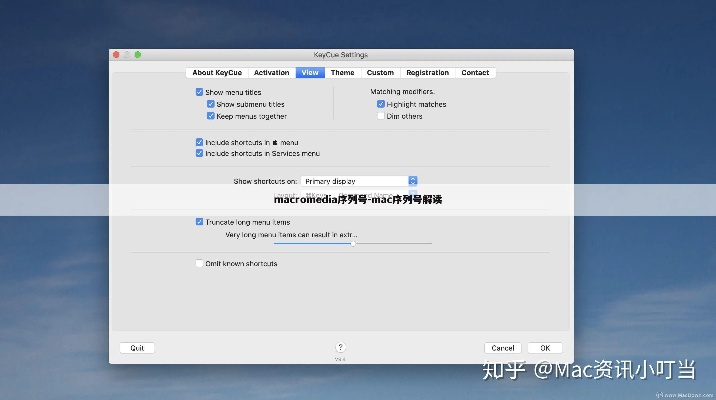The image size is (716, 400).
Task: Toggle the Highlight matches checkbox
Action: 381,104
